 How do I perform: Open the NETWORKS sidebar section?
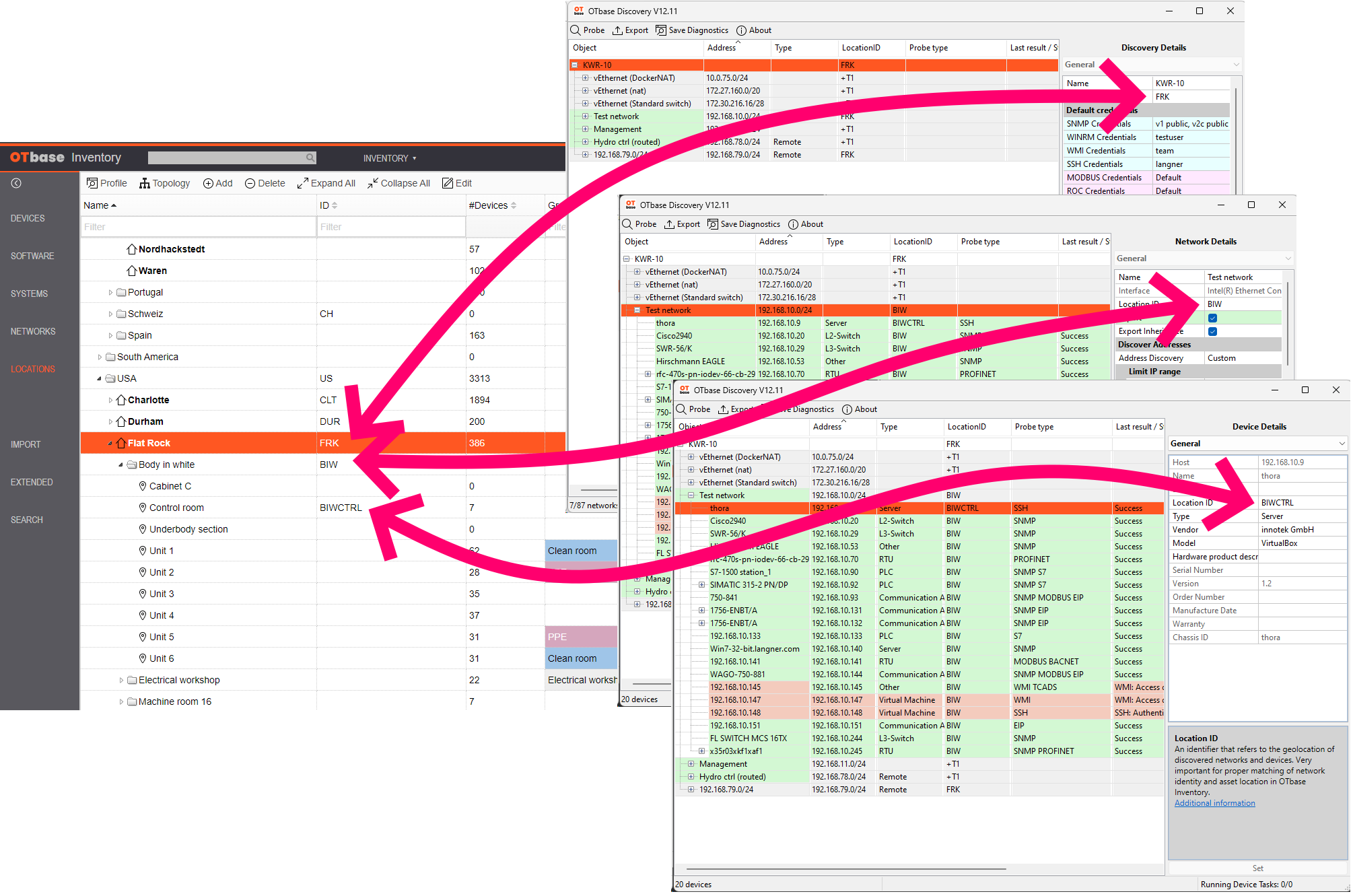click(33, 331)
